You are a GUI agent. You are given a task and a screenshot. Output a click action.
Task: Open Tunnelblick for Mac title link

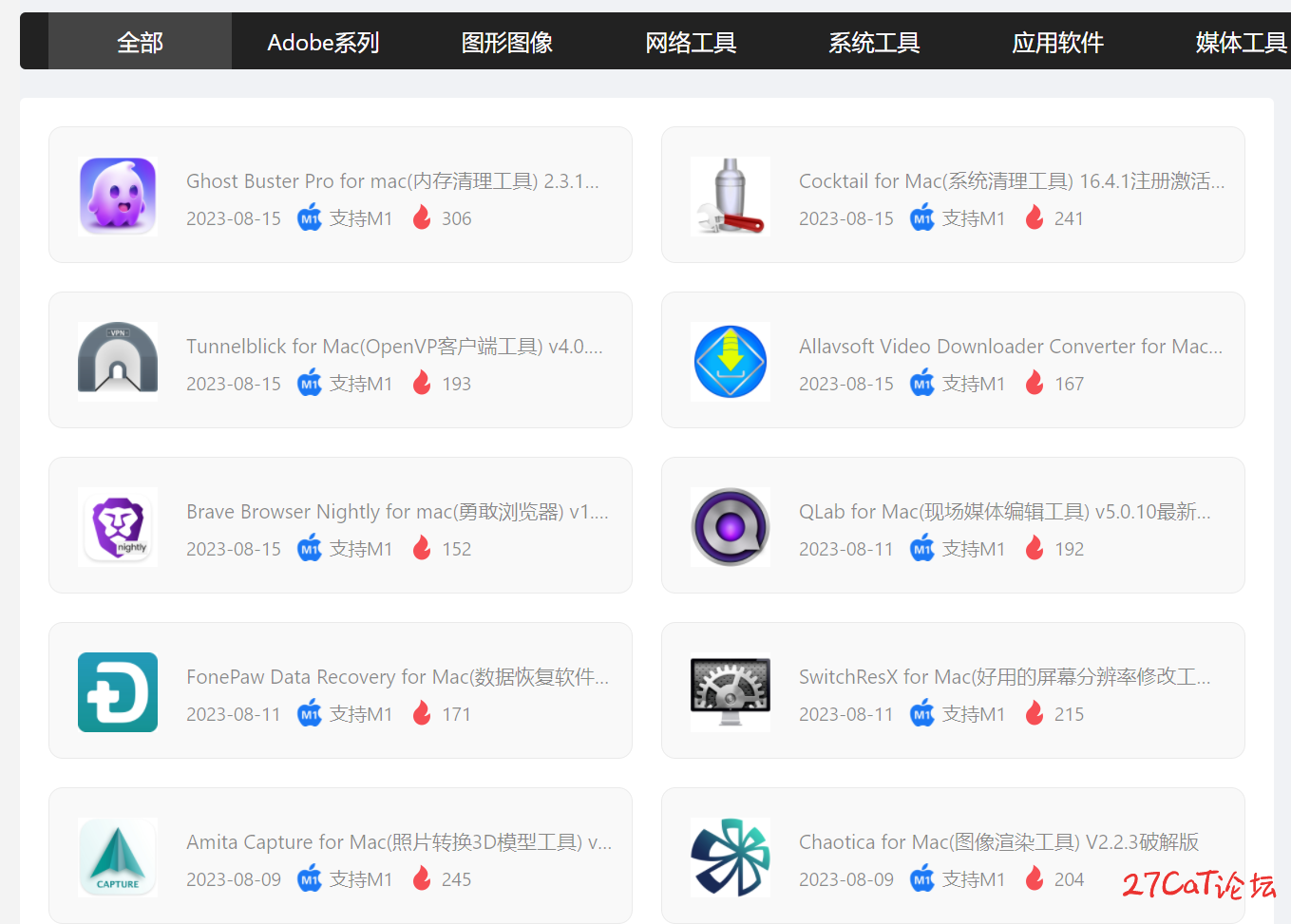tap(394, 346)
